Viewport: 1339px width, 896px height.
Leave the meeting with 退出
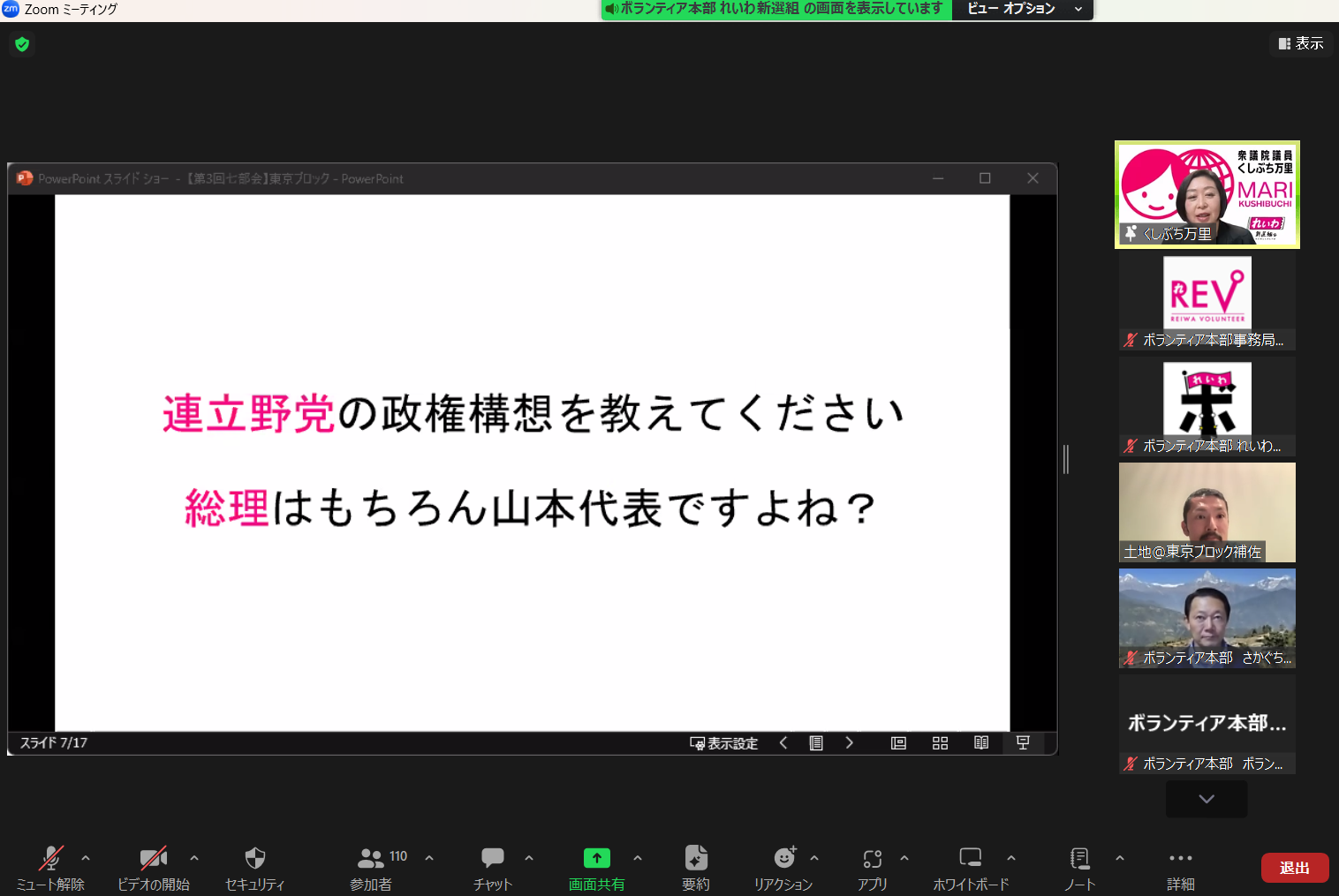[1294, 867]
